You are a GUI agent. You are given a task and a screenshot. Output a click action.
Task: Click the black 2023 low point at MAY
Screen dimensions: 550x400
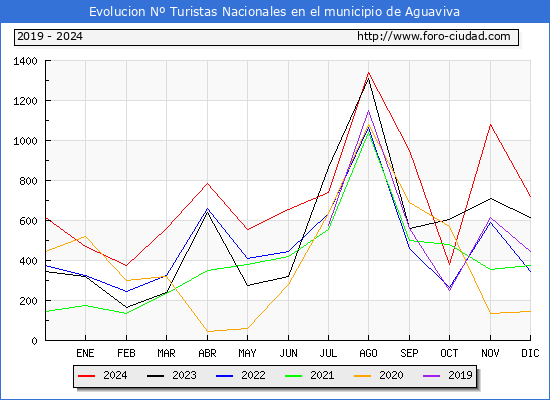point(247,286)
